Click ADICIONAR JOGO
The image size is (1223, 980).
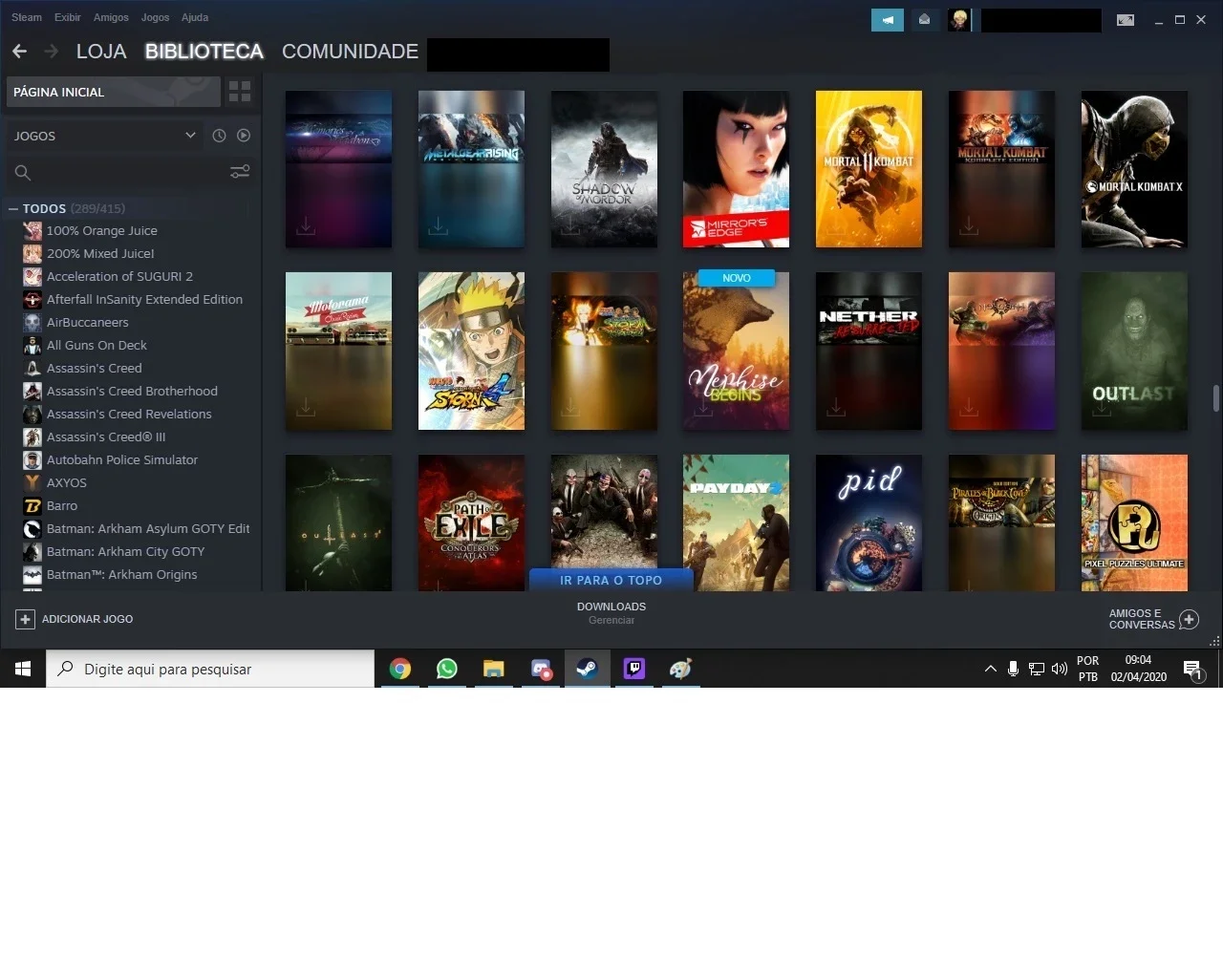[x=75, y=619]
